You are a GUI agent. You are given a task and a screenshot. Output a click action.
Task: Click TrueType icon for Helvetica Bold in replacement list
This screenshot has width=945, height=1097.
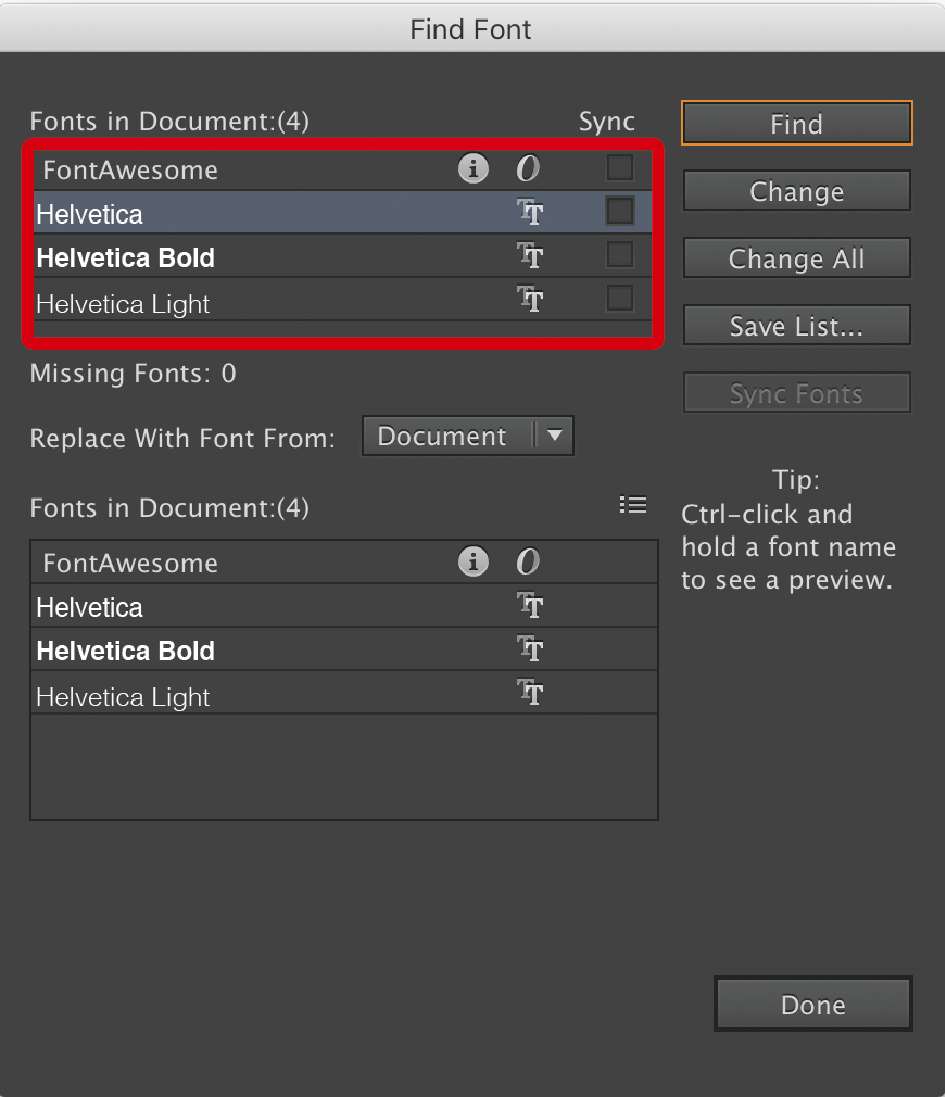(x=529, y=650)
